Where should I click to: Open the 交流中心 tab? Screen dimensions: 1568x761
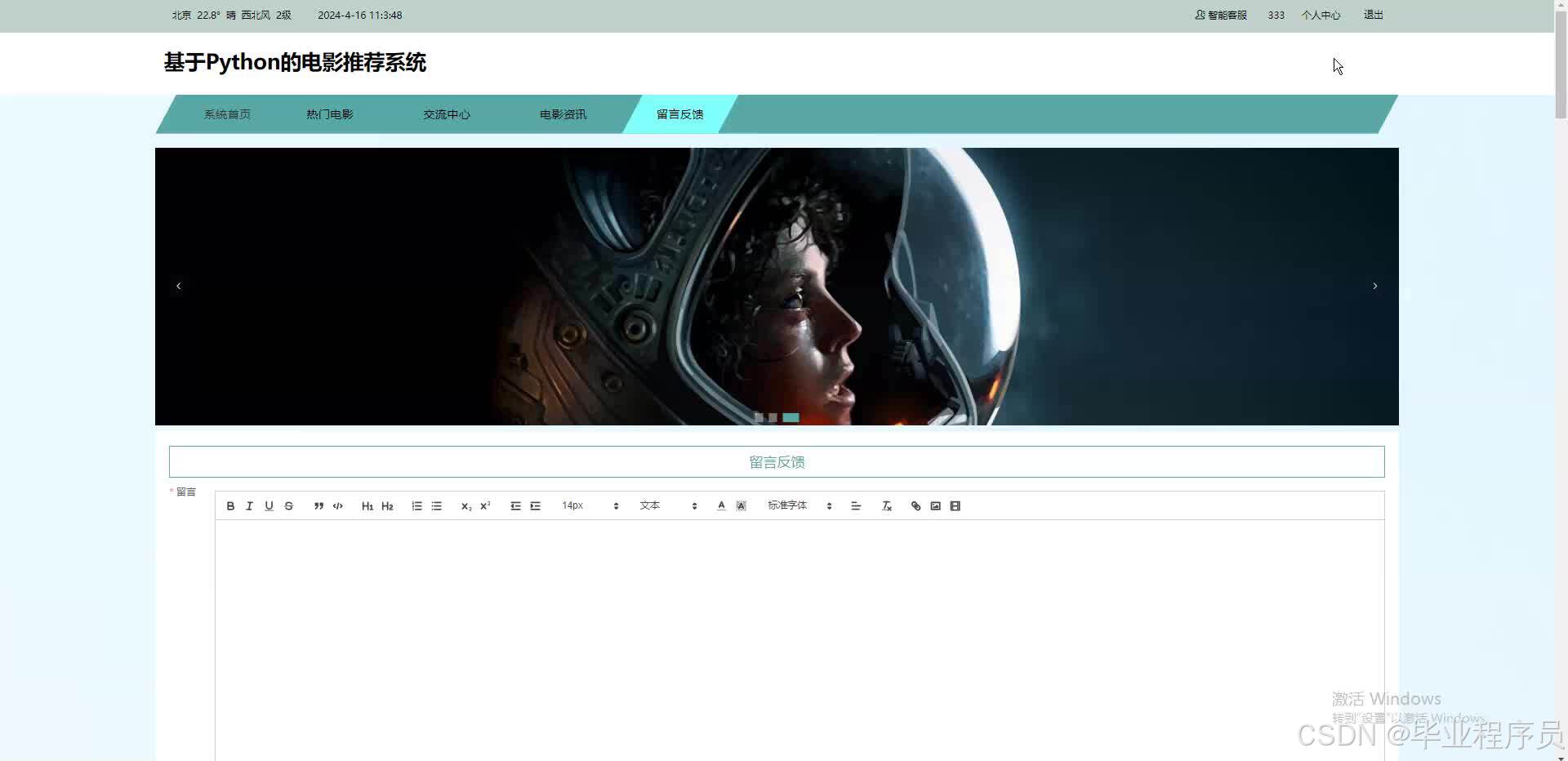point(447,114)
